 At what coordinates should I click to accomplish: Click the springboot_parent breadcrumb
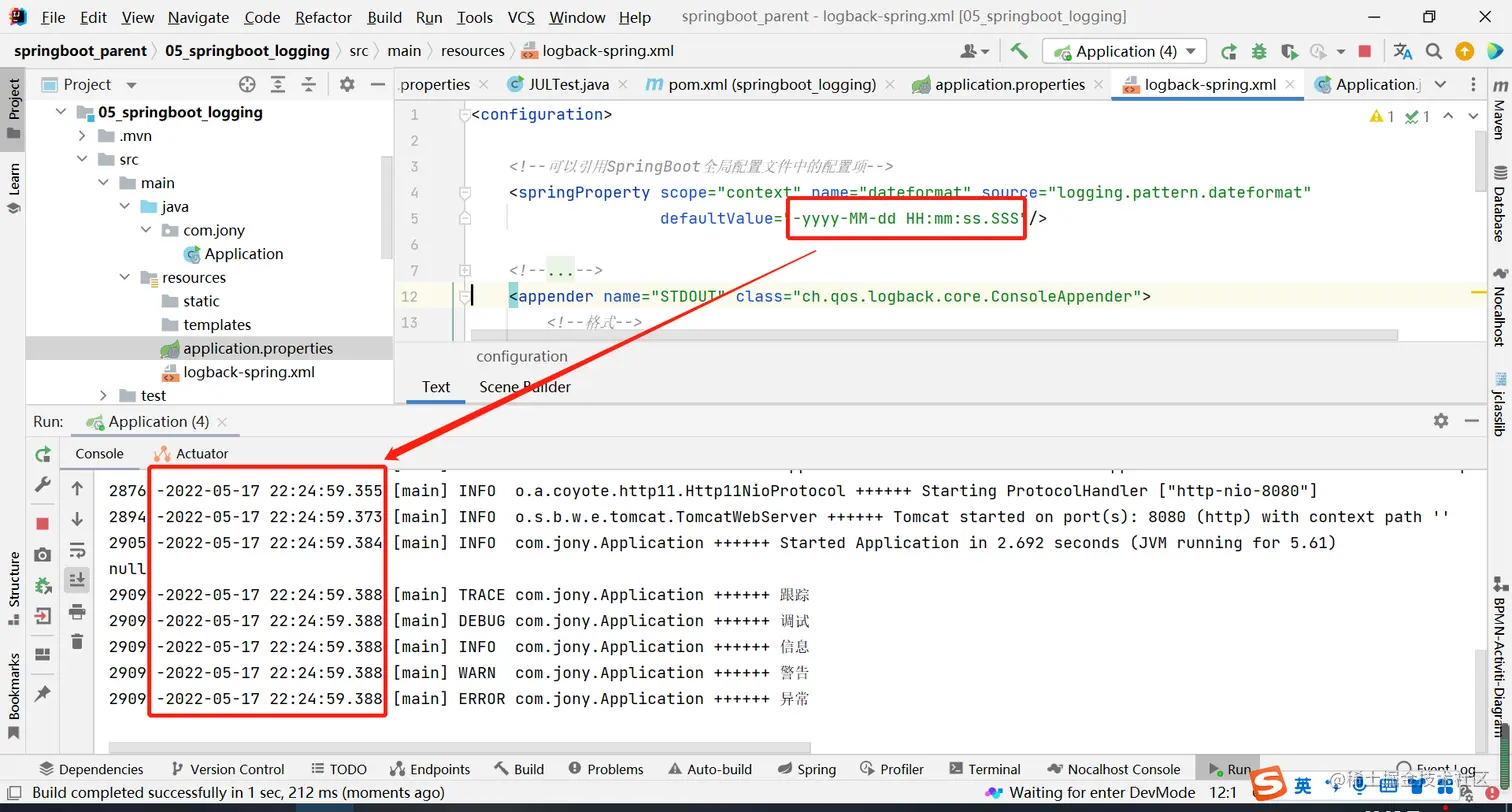tap(80, 51)
